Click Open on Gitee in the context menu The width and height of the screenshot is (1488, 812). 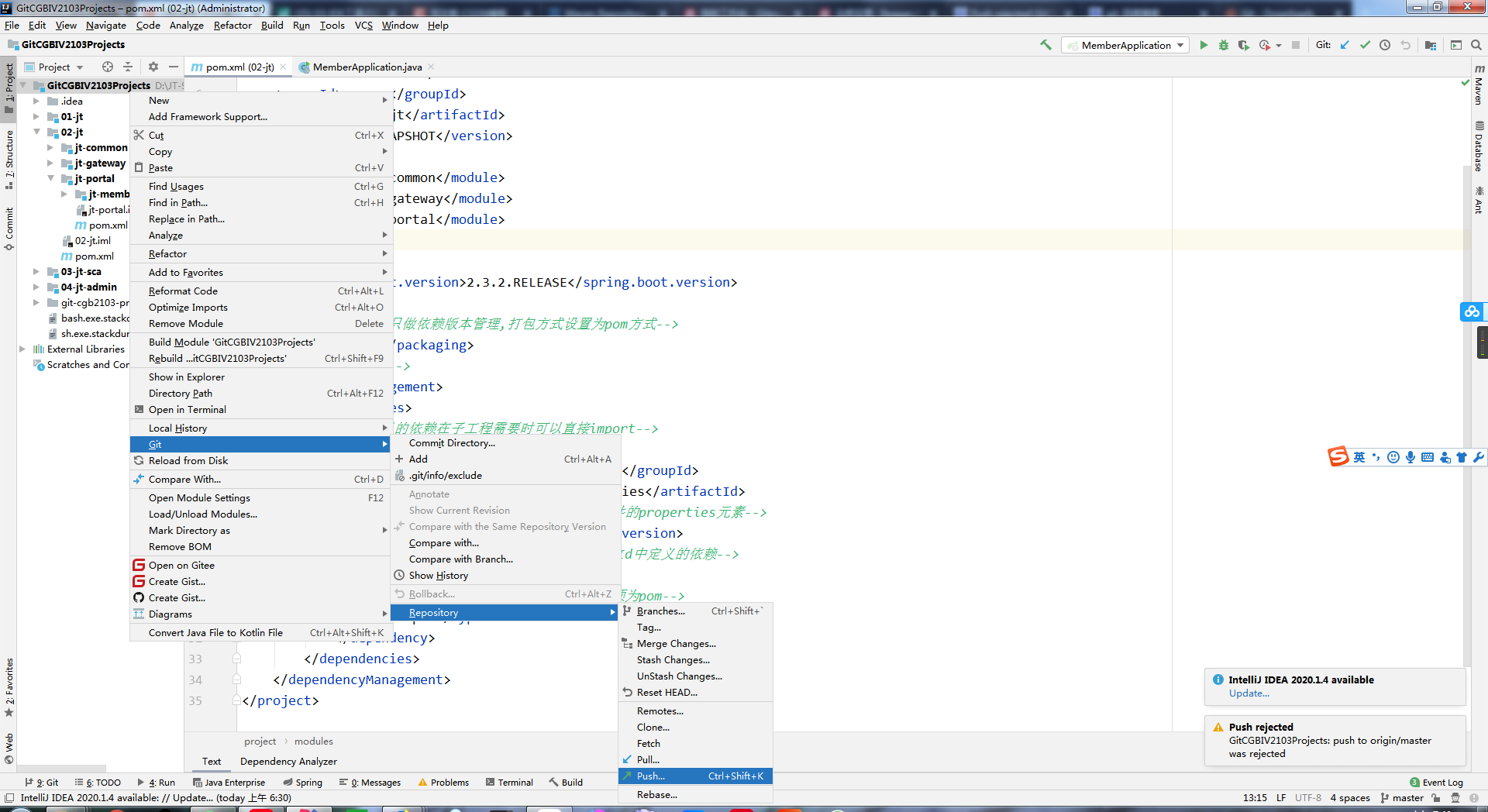coord(260,565)
